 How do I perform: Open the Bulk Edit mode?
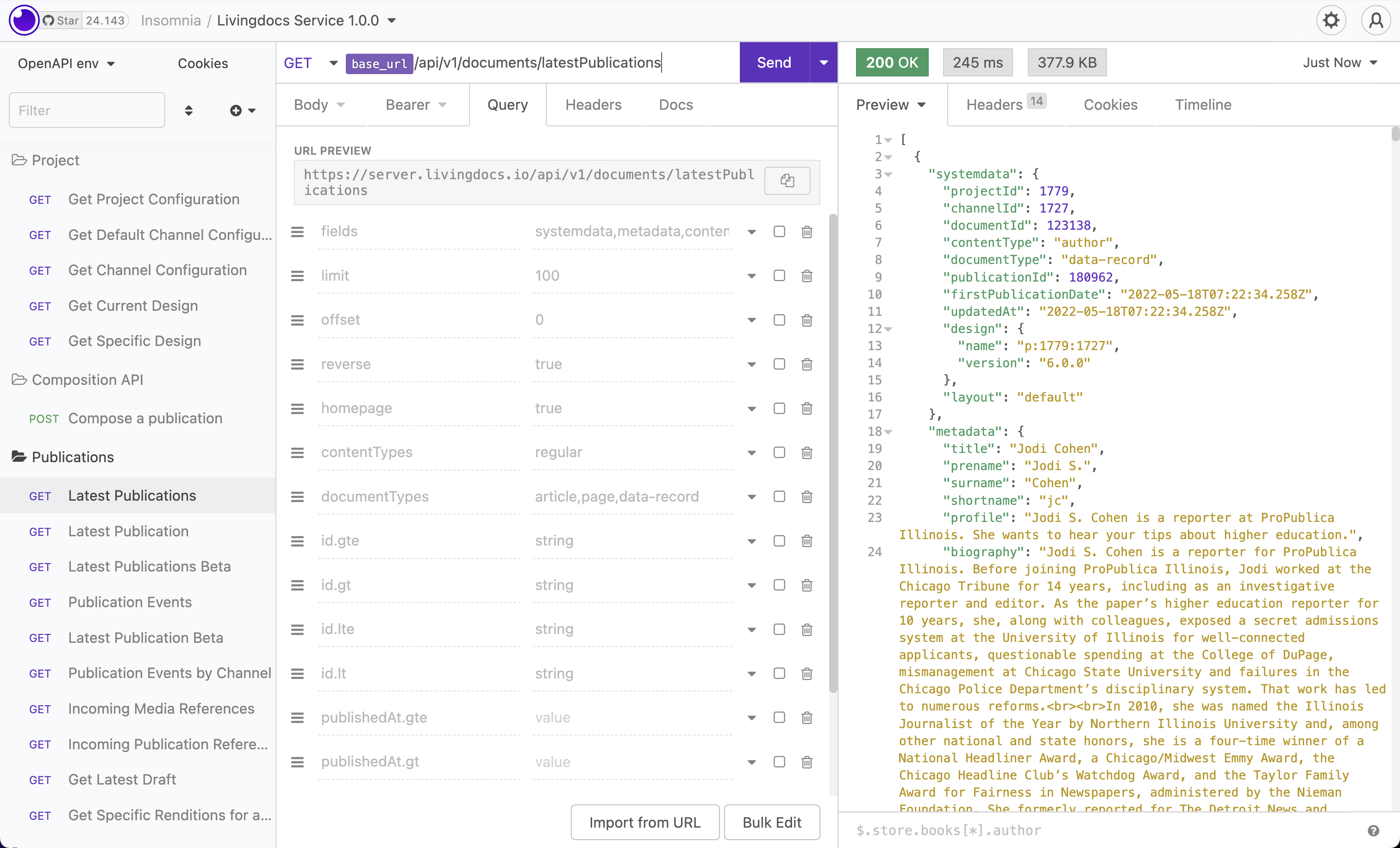(x=772, y=822)
